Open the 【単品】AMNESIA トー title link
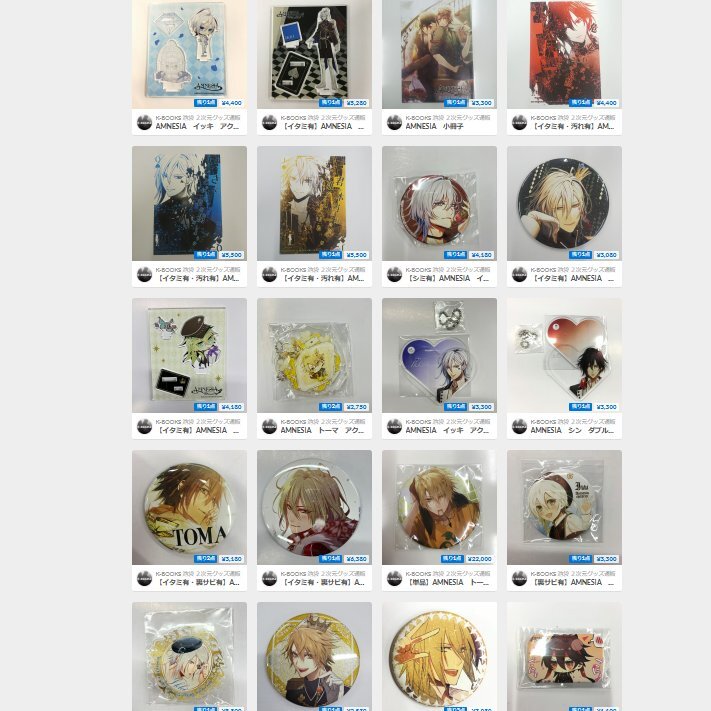This screenshot has height=711, width=711. [447, 582]
